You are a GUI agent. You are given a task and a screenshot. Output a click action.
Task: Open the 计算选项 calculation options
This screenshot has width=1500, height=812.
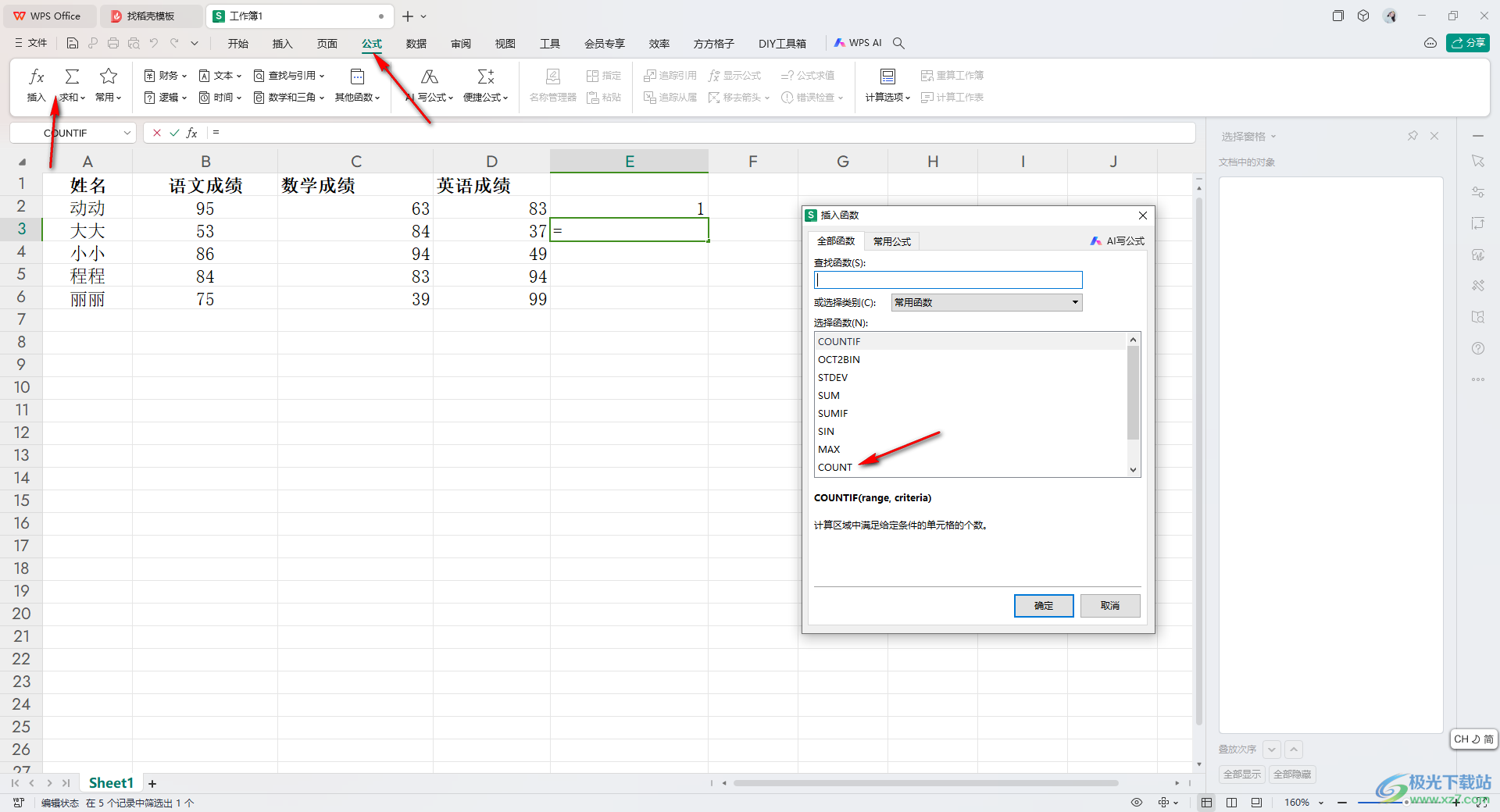(x=887, y=85)
